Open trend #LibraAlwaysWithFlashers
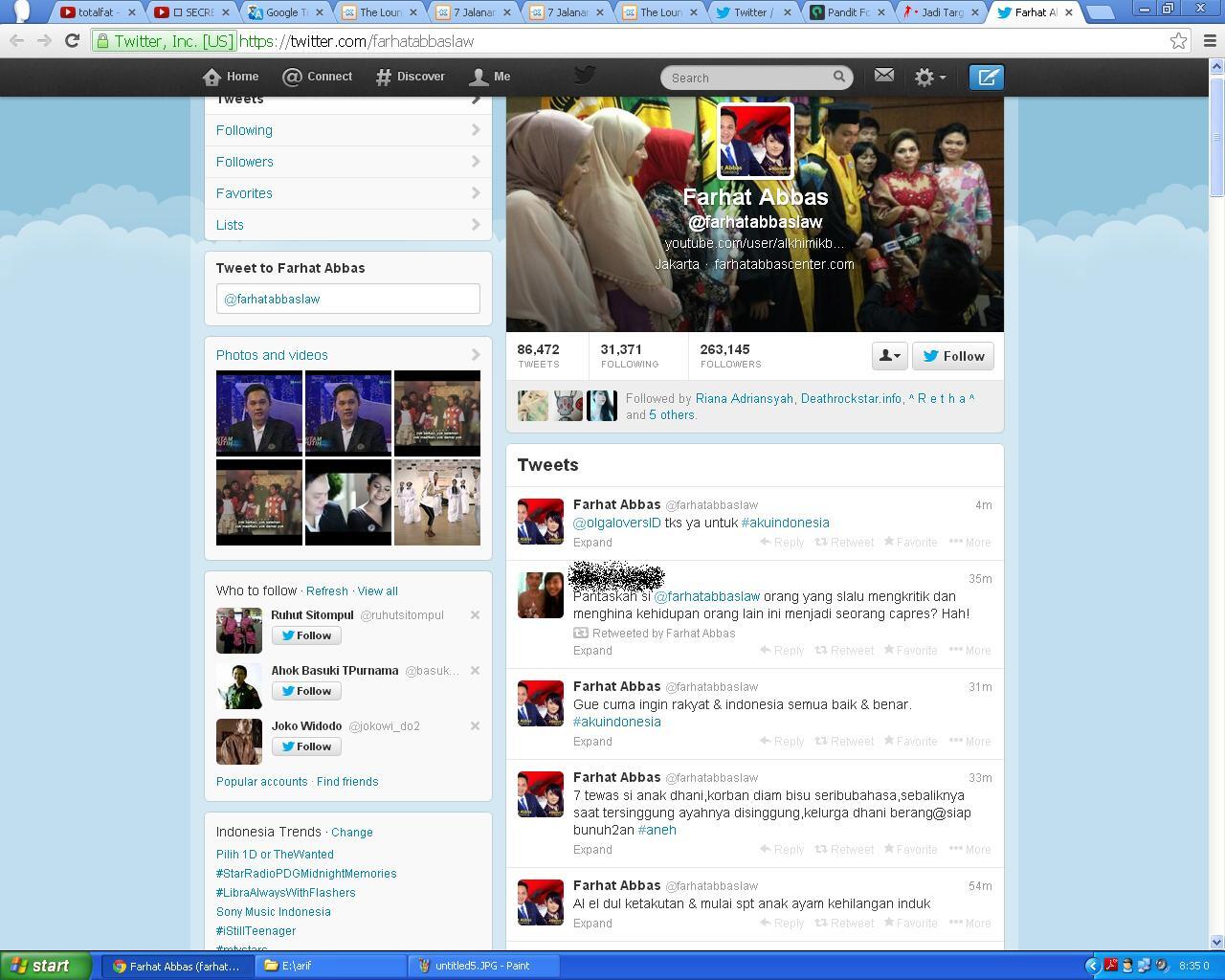1225x980 pixels. click(286, 893)
